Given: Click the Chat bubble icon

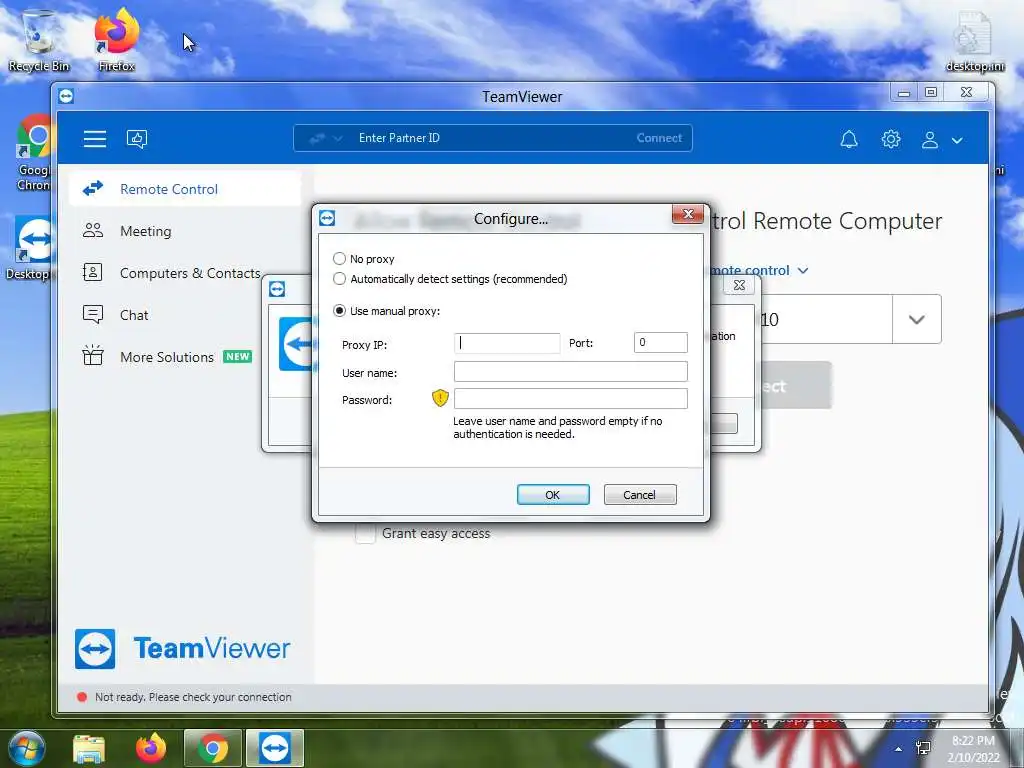Looking at the screenshot, I should [93, 314].
